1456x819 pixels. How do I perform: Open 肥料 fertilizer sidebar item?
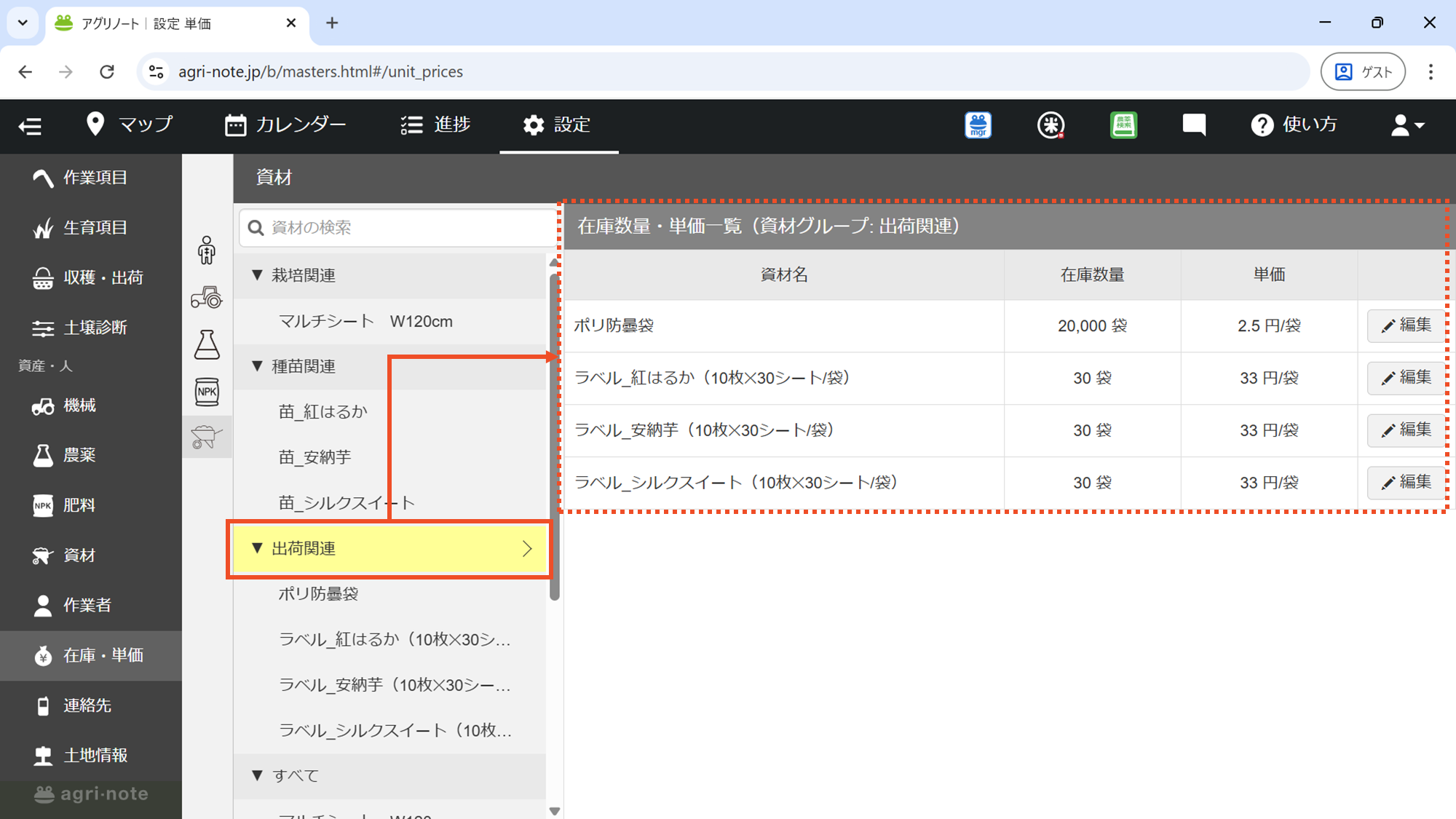pyautogui.click(x=91, y=505)
